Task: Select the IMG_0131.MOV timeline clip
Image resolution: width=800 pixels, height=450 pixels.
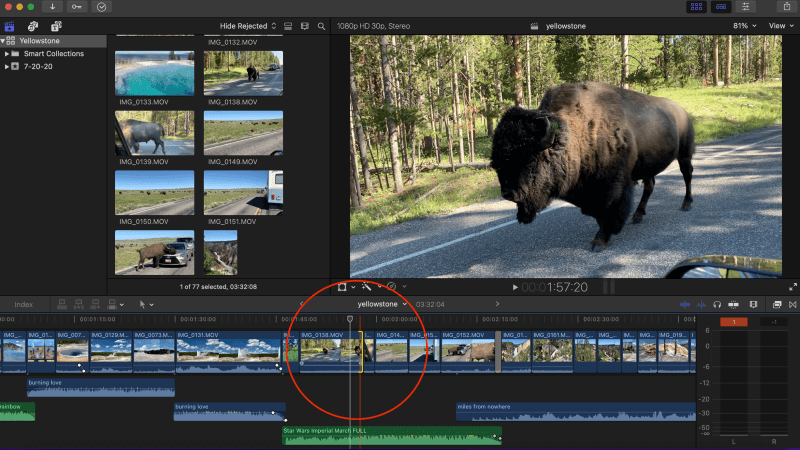Action: pos(228,352)
